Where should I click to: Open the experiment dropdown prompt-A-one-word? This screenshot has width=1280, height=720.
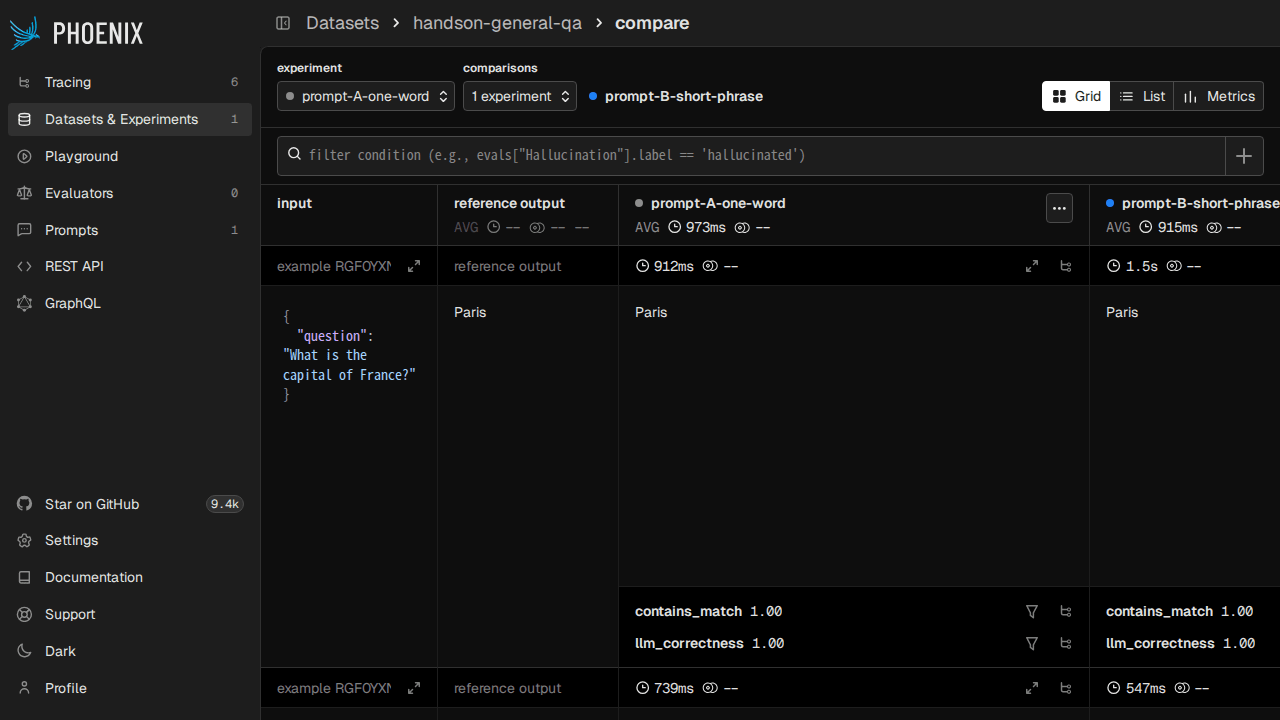366,96
